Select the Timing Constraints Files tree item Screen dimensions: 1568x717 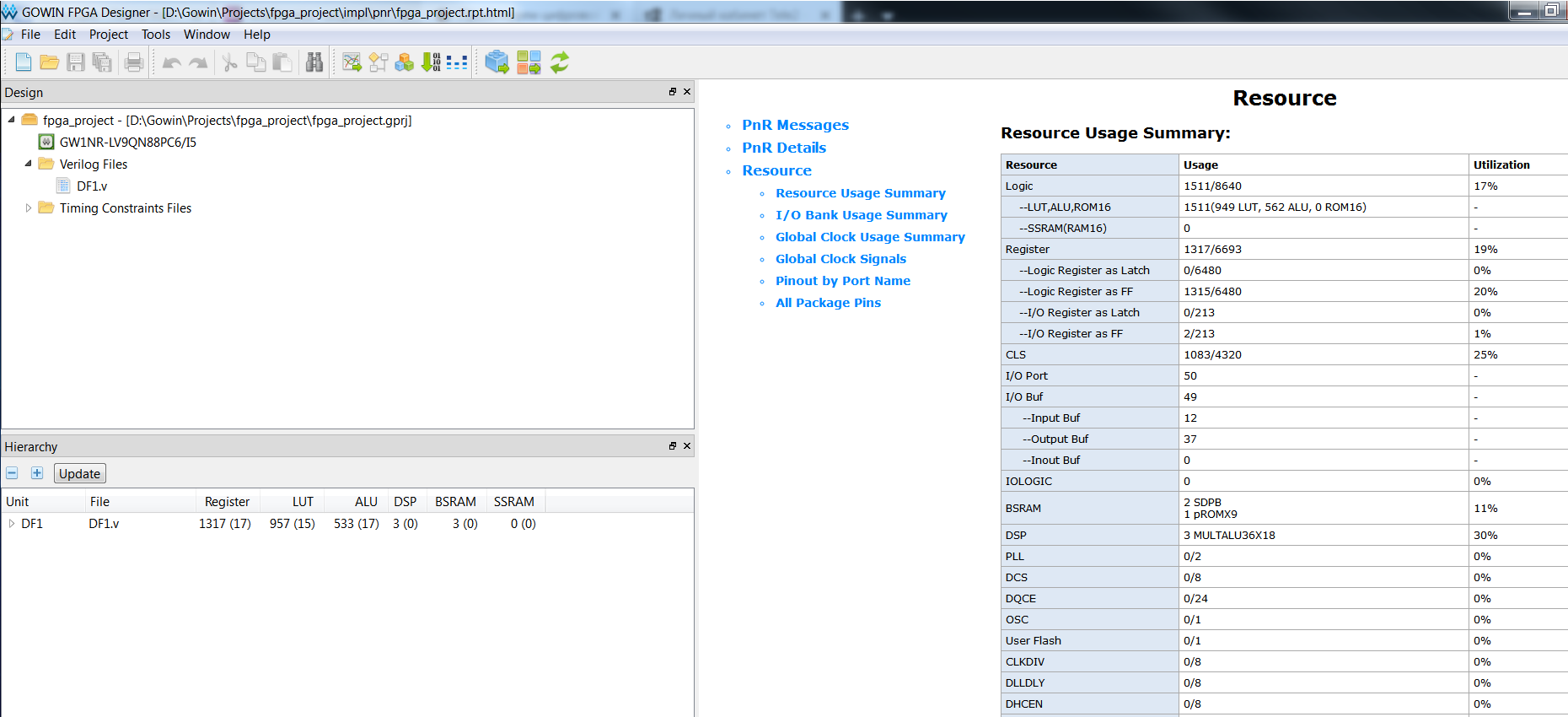pos(126,208)
